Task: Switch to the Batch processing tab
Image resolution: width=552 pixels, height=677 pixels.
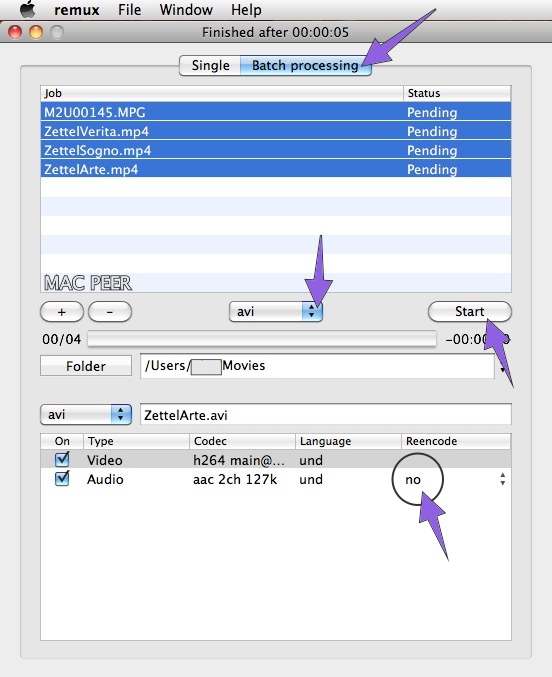Action: [x=305, y=66]
